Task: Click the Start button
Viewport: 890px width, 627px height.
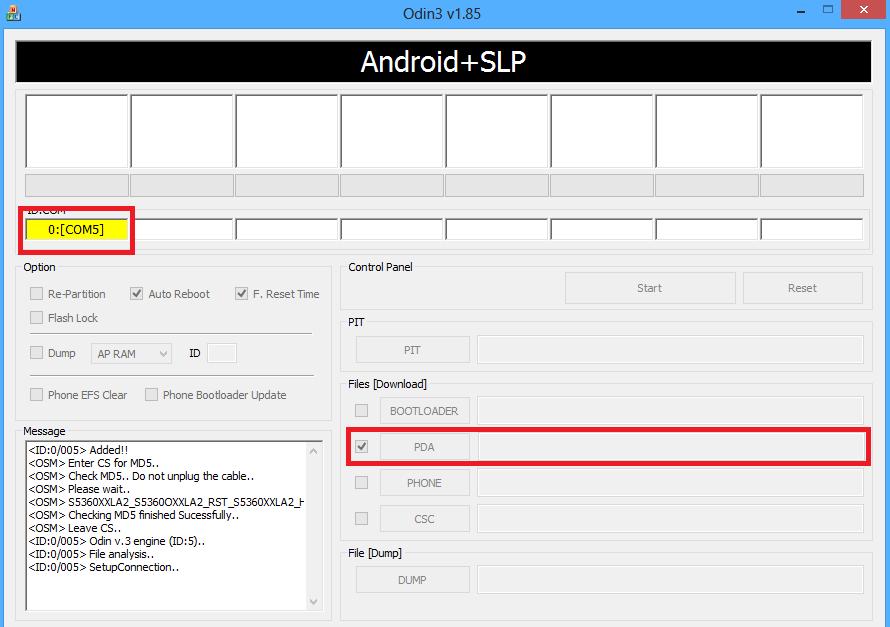Action: 650,288
